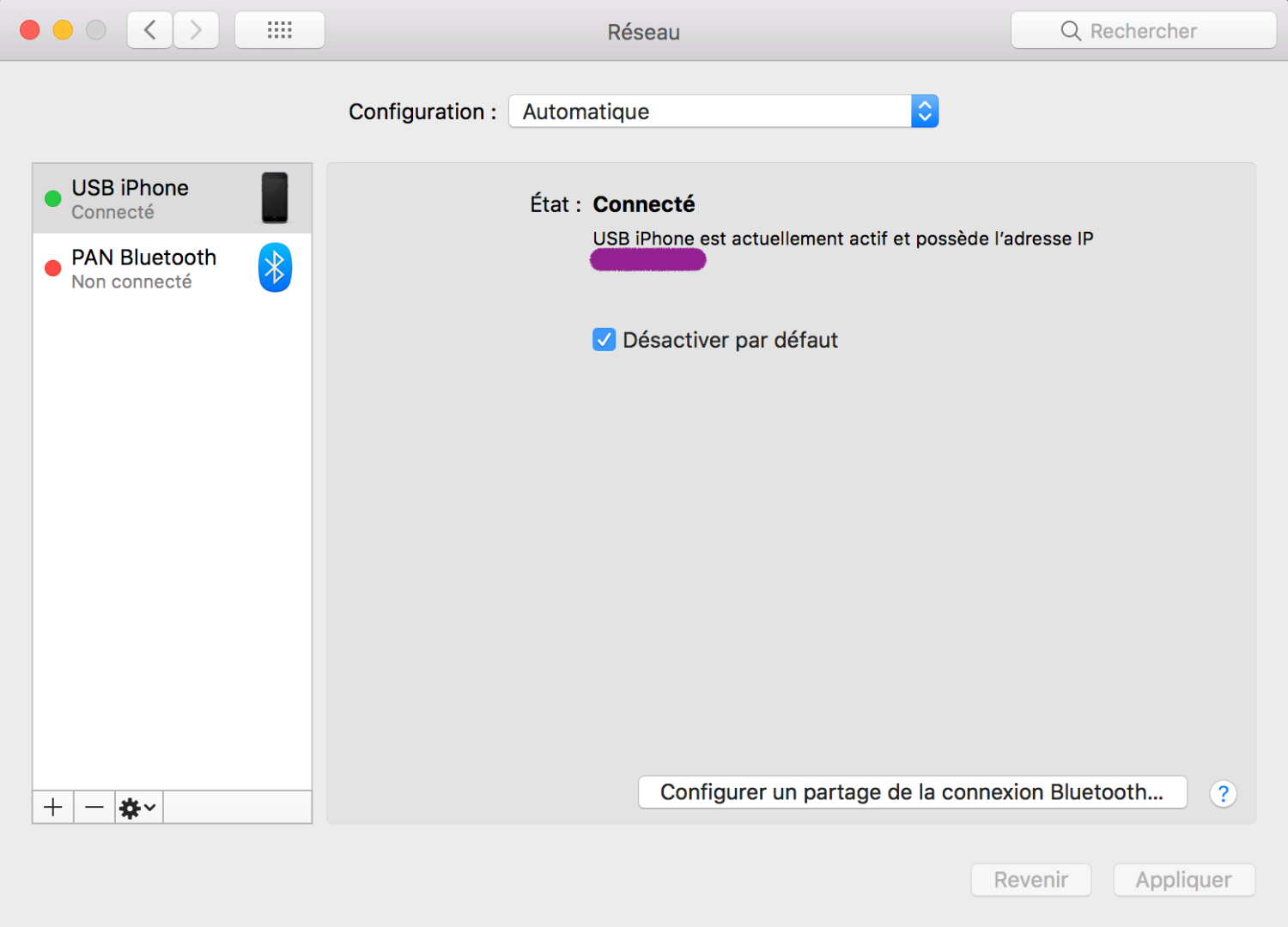The image size is (1288, 927).
Task: Select USB iPhone network service
Action: pyautogui.click(x=155, y=198)
